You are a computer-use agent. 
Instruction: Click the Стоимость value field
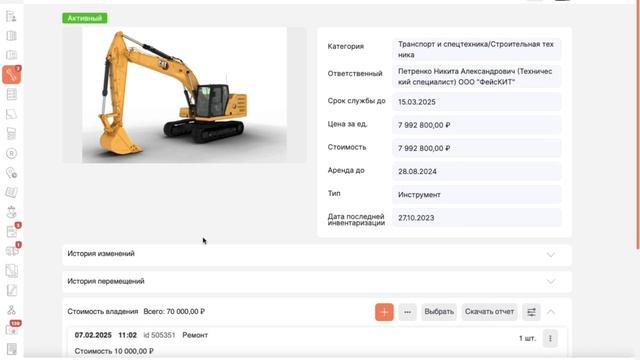pyautogui.click(x=476, y=148)
